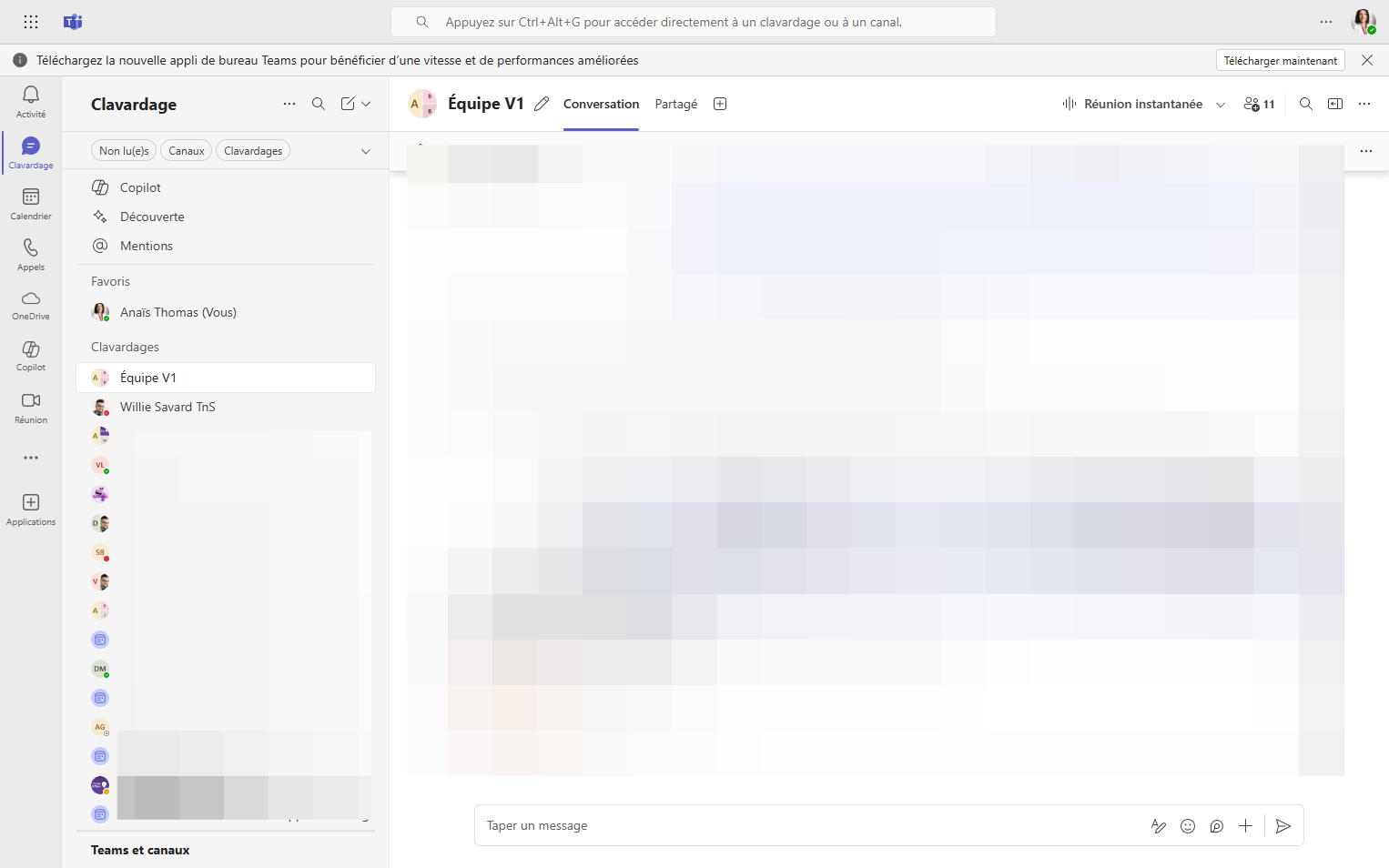Open Calendrier in the left rail
The width and height of the screenshot is (1389, 868).
click(31, 204)
